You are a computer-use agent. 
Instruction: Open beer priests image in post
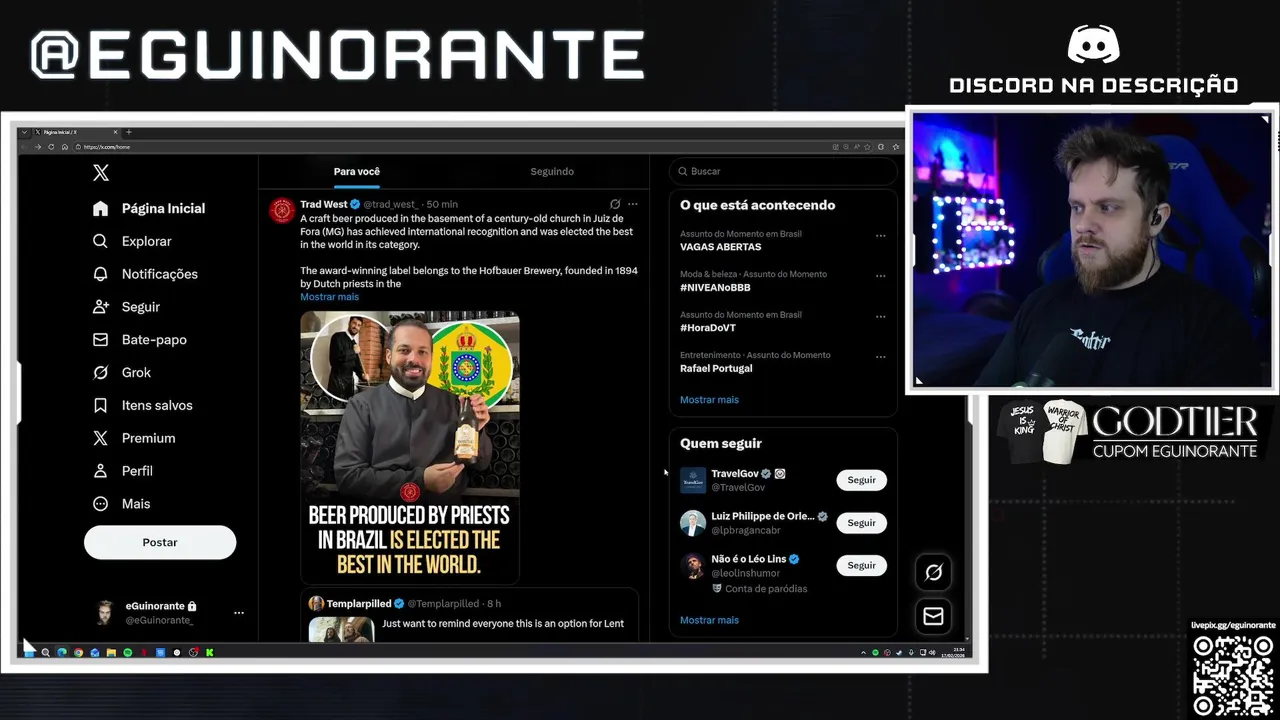coord(410,447)
